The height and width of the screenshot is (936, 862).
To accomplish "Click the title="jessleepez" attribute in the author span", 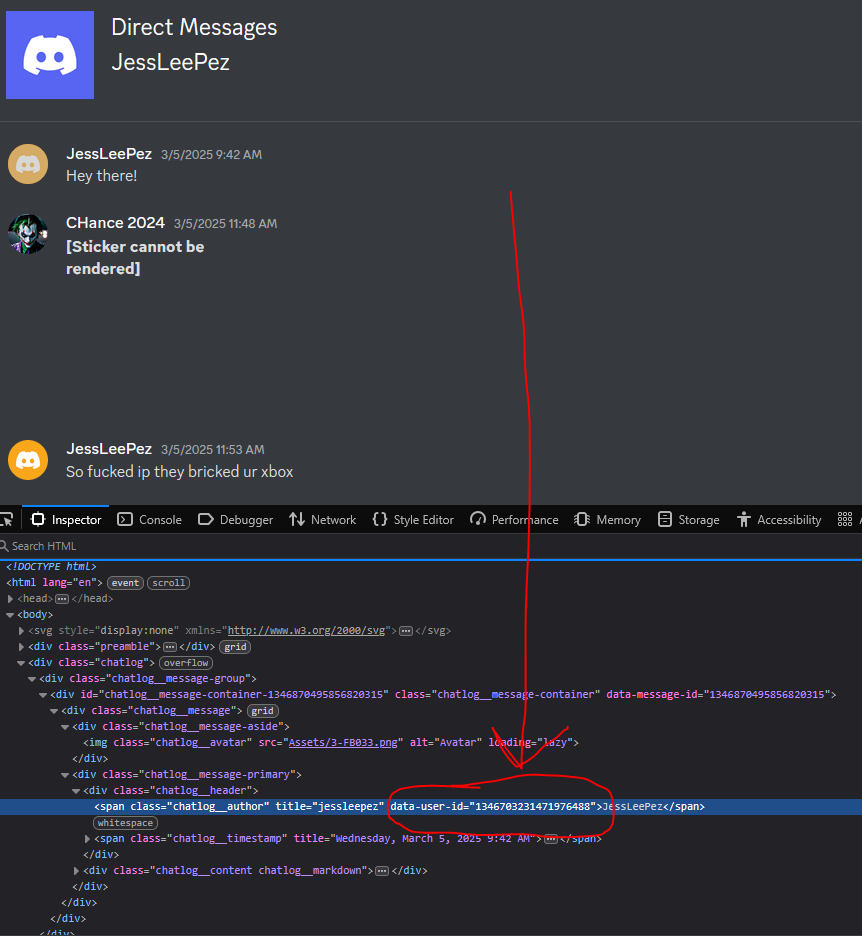I will pyautogui.click(x=330, y=806).
